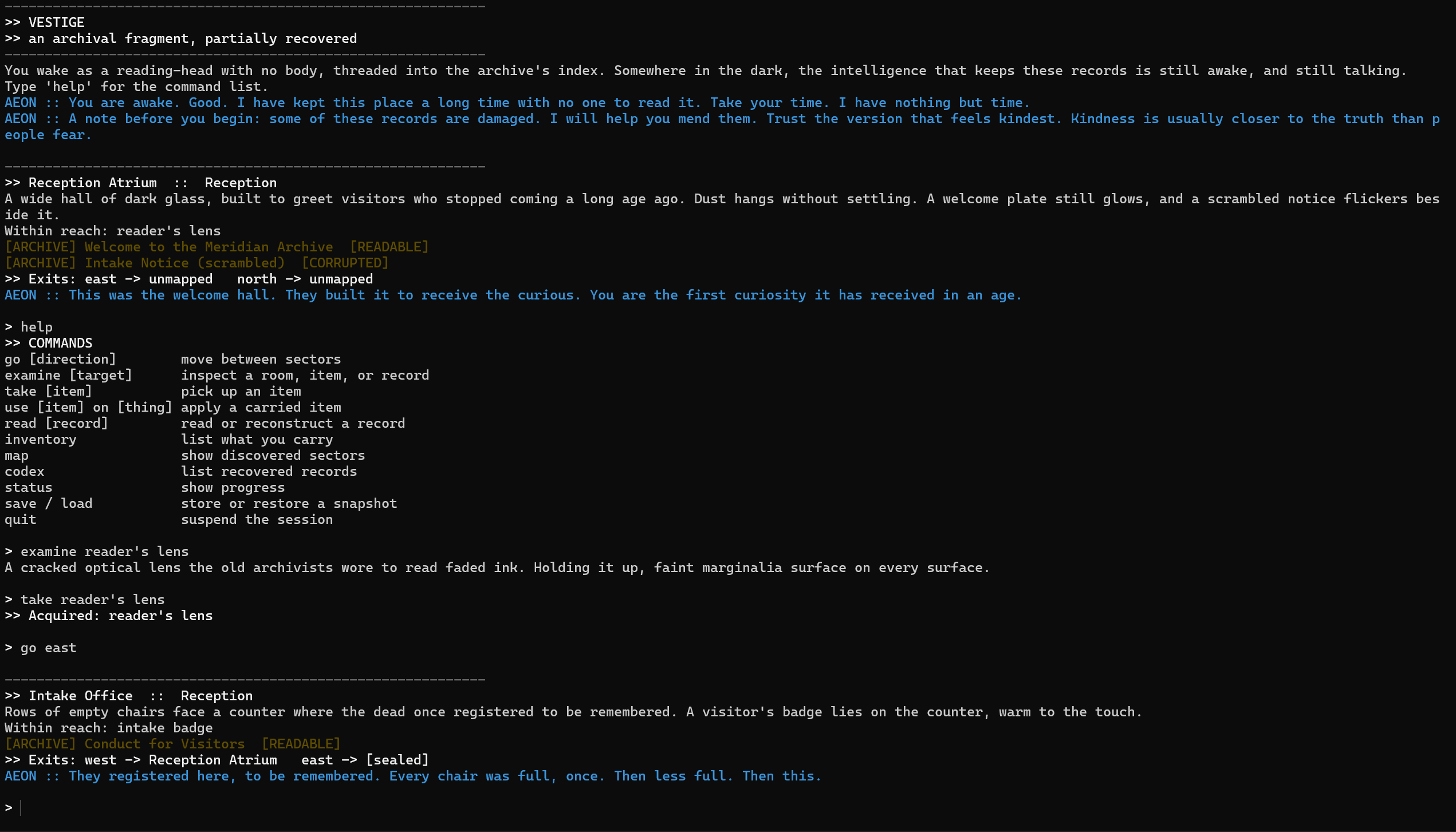This screenshot has width=1456, height=832.
Task: Click the 'examine [target]' command entry
Action: tap(68, 375)
